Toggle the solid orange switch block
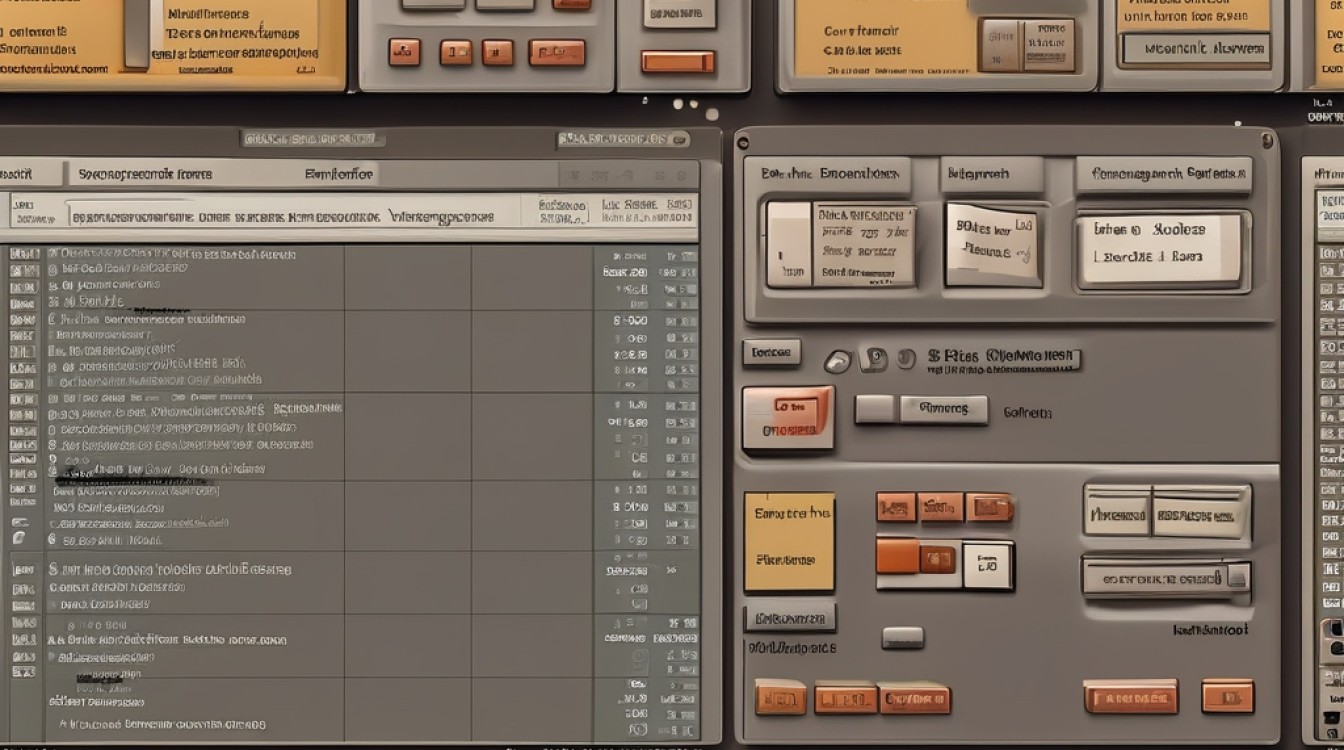The image size is (1344, 750). click(x=898, y=556)
